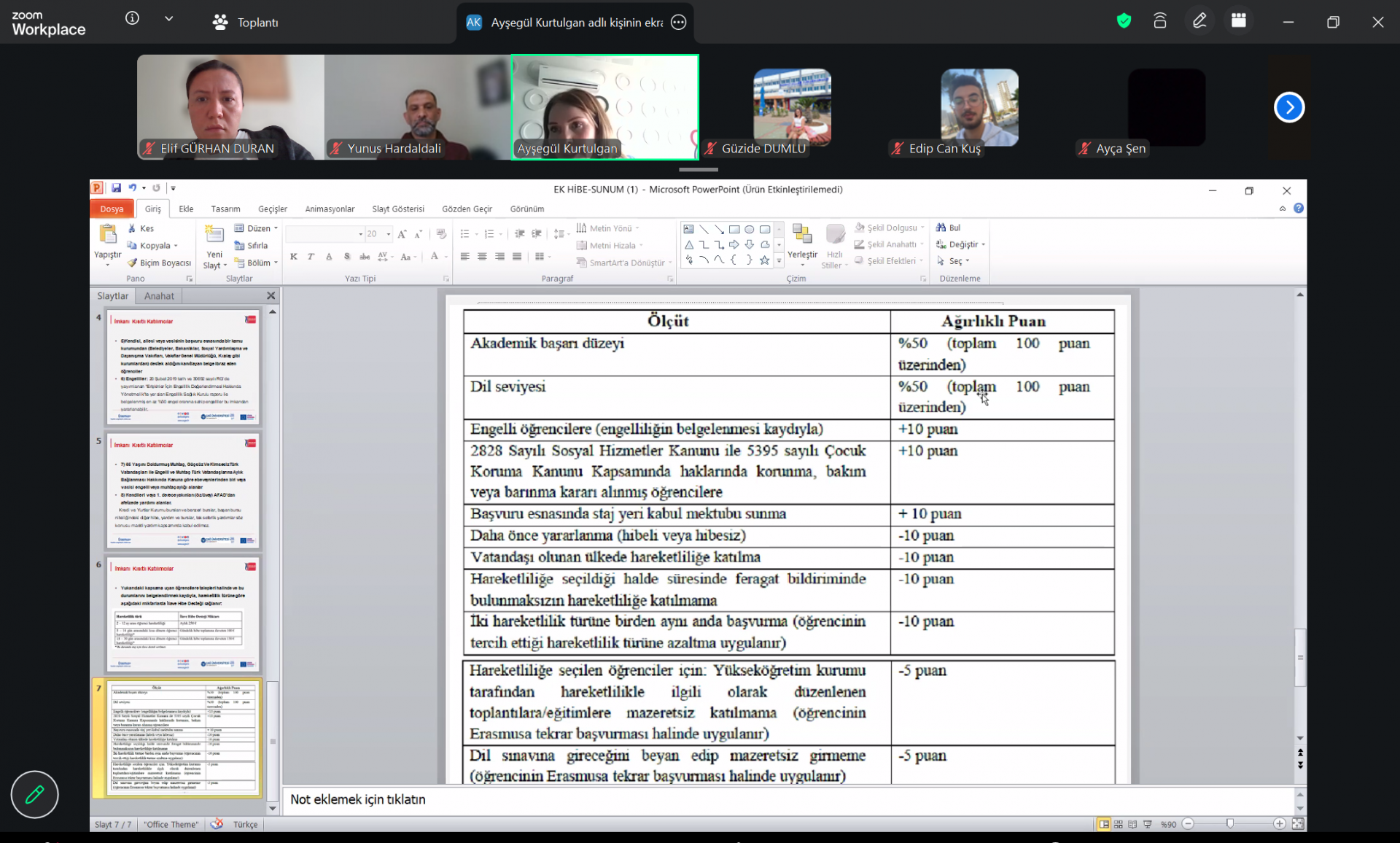
Task: Toggle italic T formatting button
Action: tap(311, 257)
